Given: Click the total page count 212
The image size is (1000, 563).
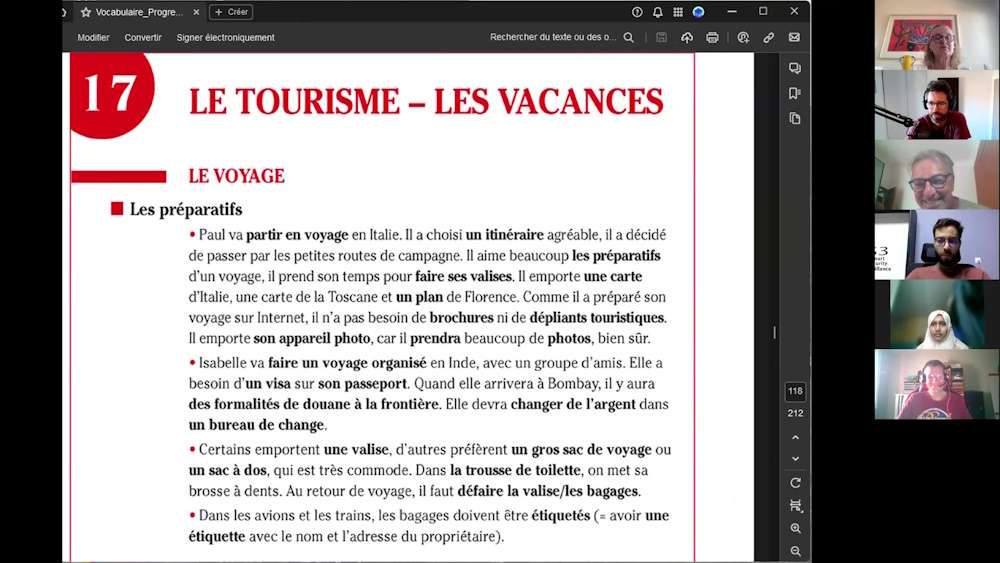Looking at the screenshot, I should click(795, 413).
